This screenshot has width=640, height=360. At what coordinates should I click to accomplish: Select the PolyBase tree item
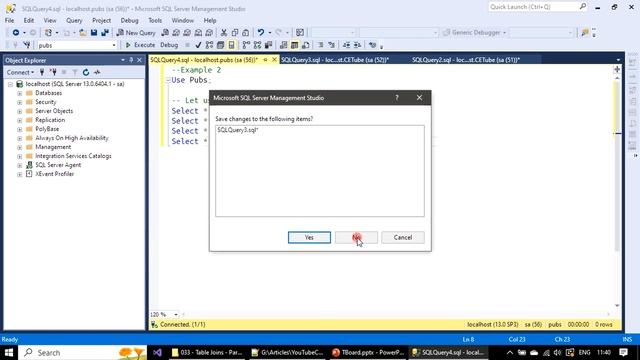(x=47, y=129)
